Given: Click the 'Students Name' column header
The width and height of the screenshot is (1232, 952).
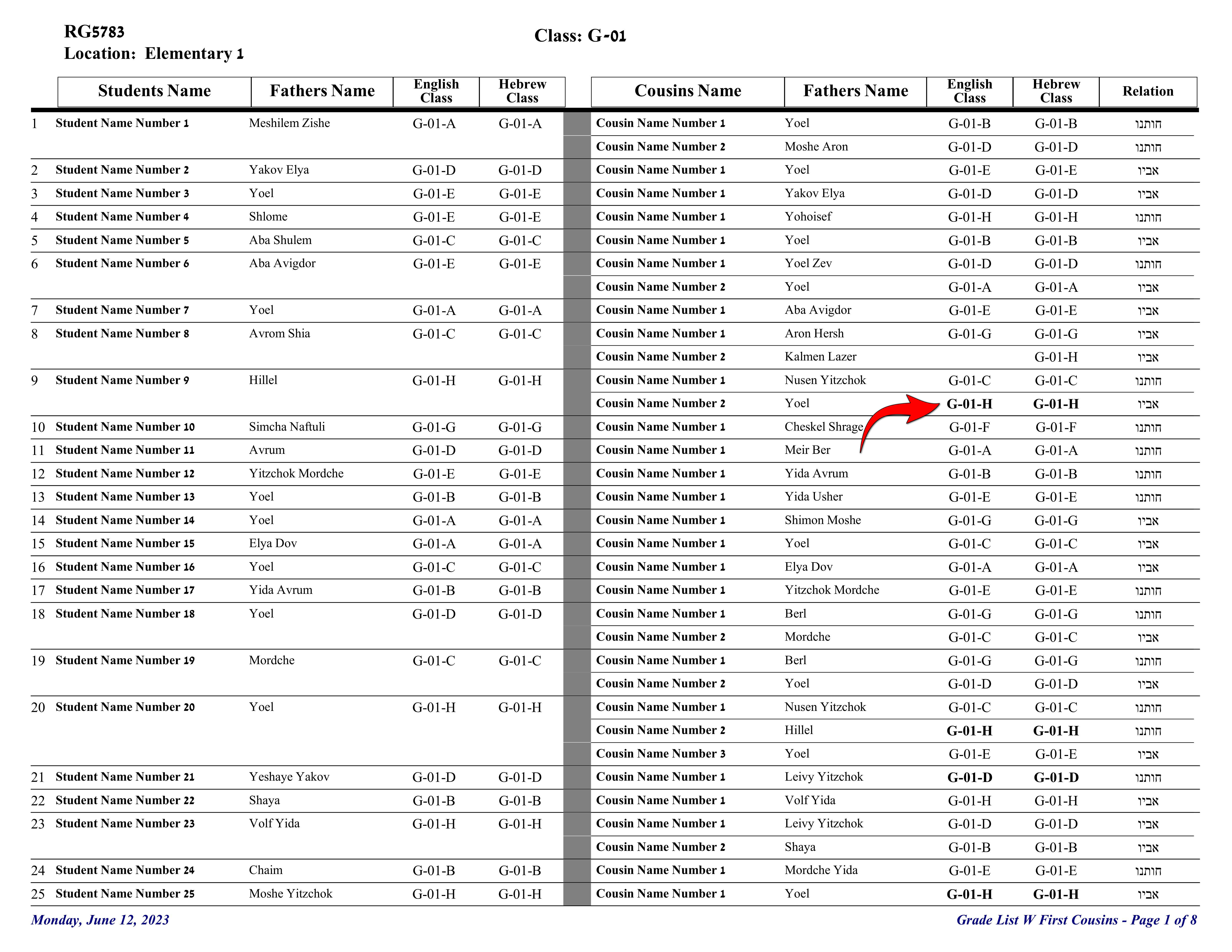Looking at the screenshot, I should tap(154, 91).
